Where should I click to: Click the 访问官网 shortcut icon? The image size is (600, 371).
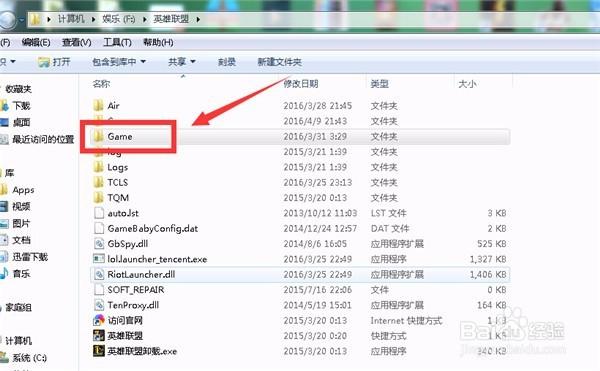click(x=99, y=320)
